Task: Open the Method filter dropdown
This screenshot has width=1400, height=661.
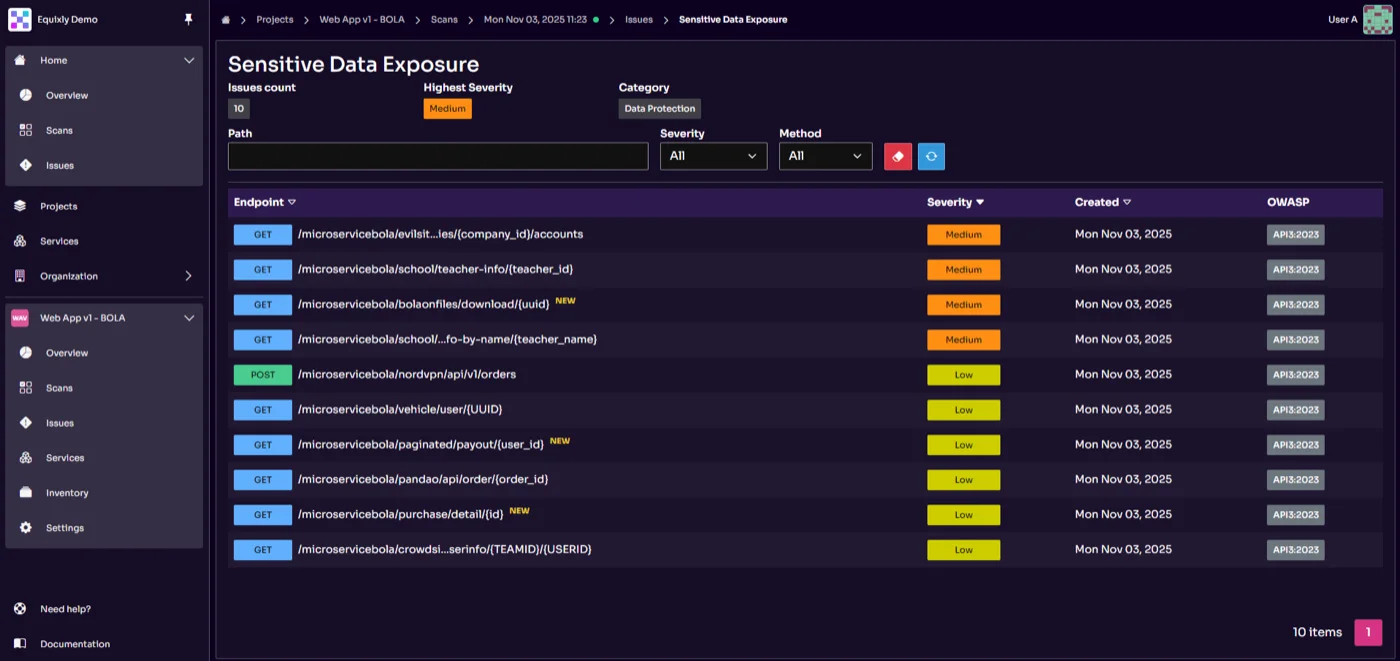Action: 825,156
